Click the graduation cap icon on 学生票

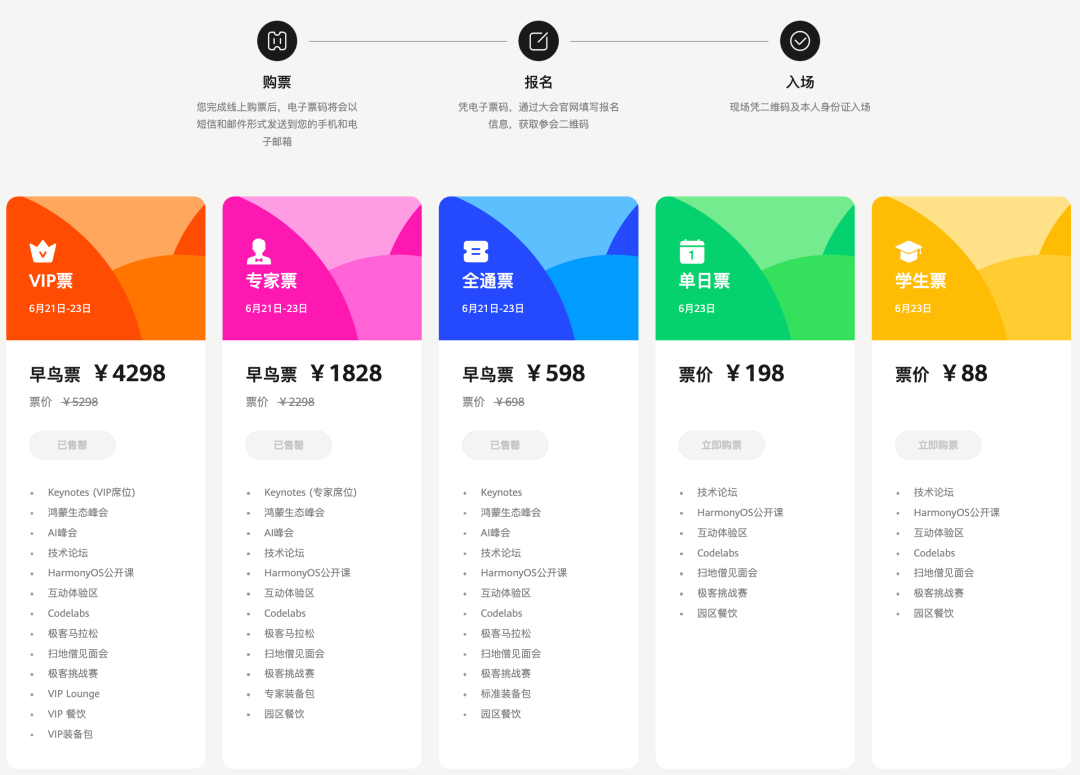point(908,251)
